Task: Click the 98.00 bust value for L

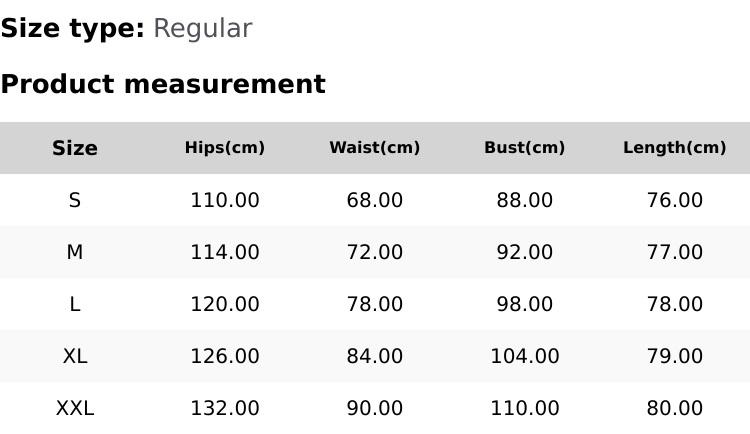Action: coord(525,304)
